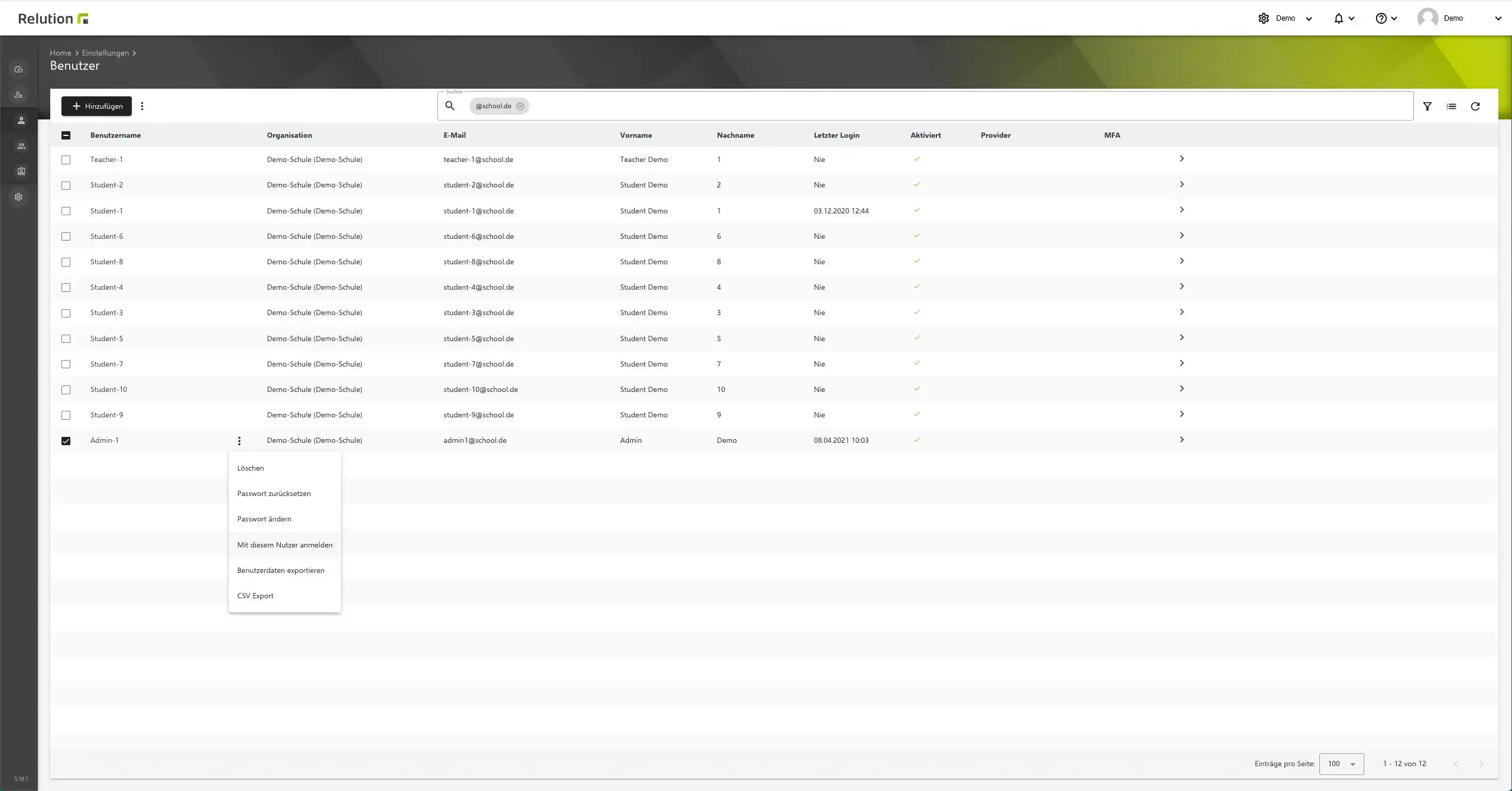
Task: Click the 03.12.2020 12:44 login cell
Action: (841, 211)
